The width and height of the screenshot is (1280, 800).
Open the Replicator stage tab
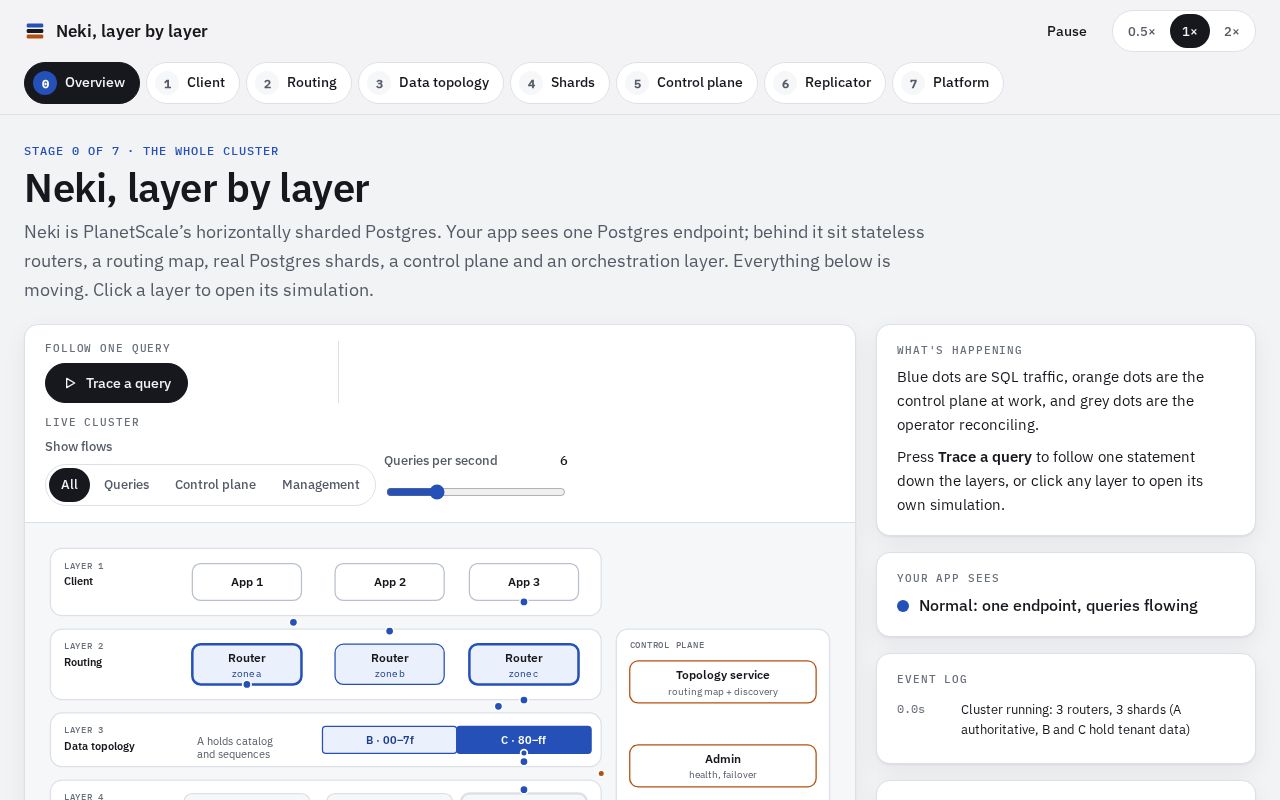click(x=825, y=83)
